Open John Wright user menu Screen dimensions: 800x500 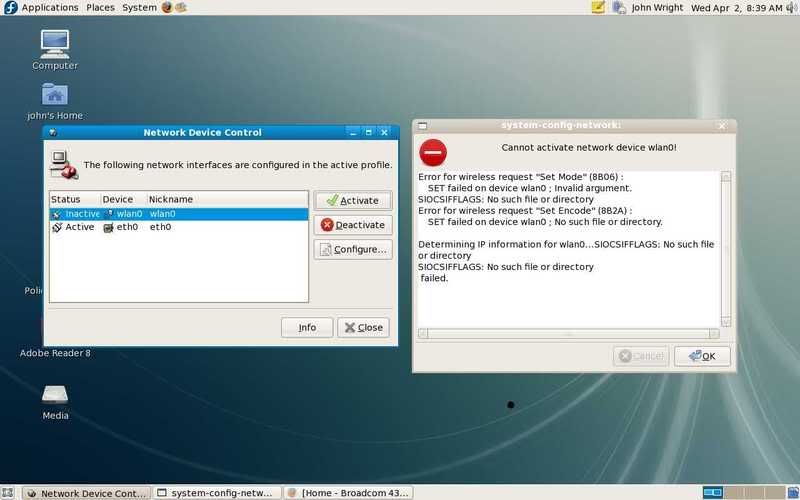[657, 8]
